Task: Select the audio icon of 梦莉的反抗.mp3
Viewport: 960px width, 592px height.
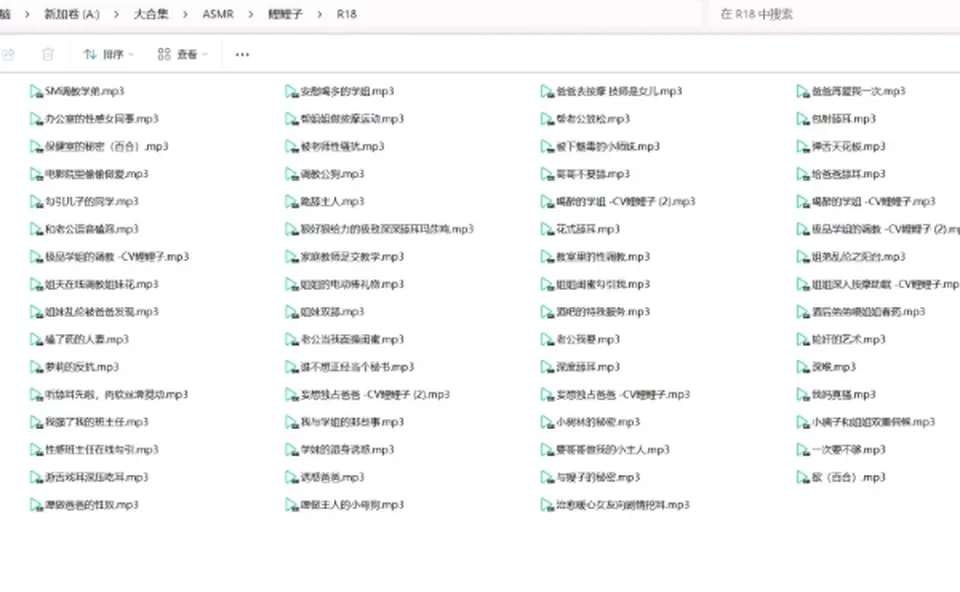Action: 36,367
